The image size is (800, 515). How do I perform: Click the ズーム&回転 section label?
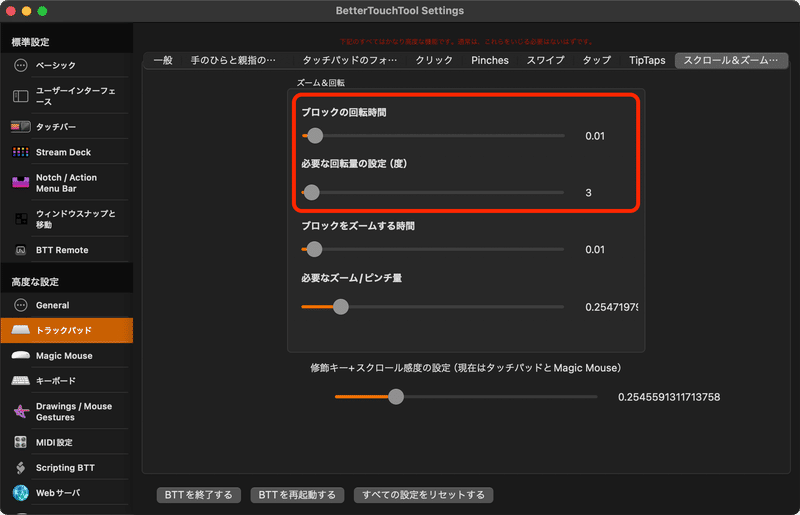pos(321,83)
